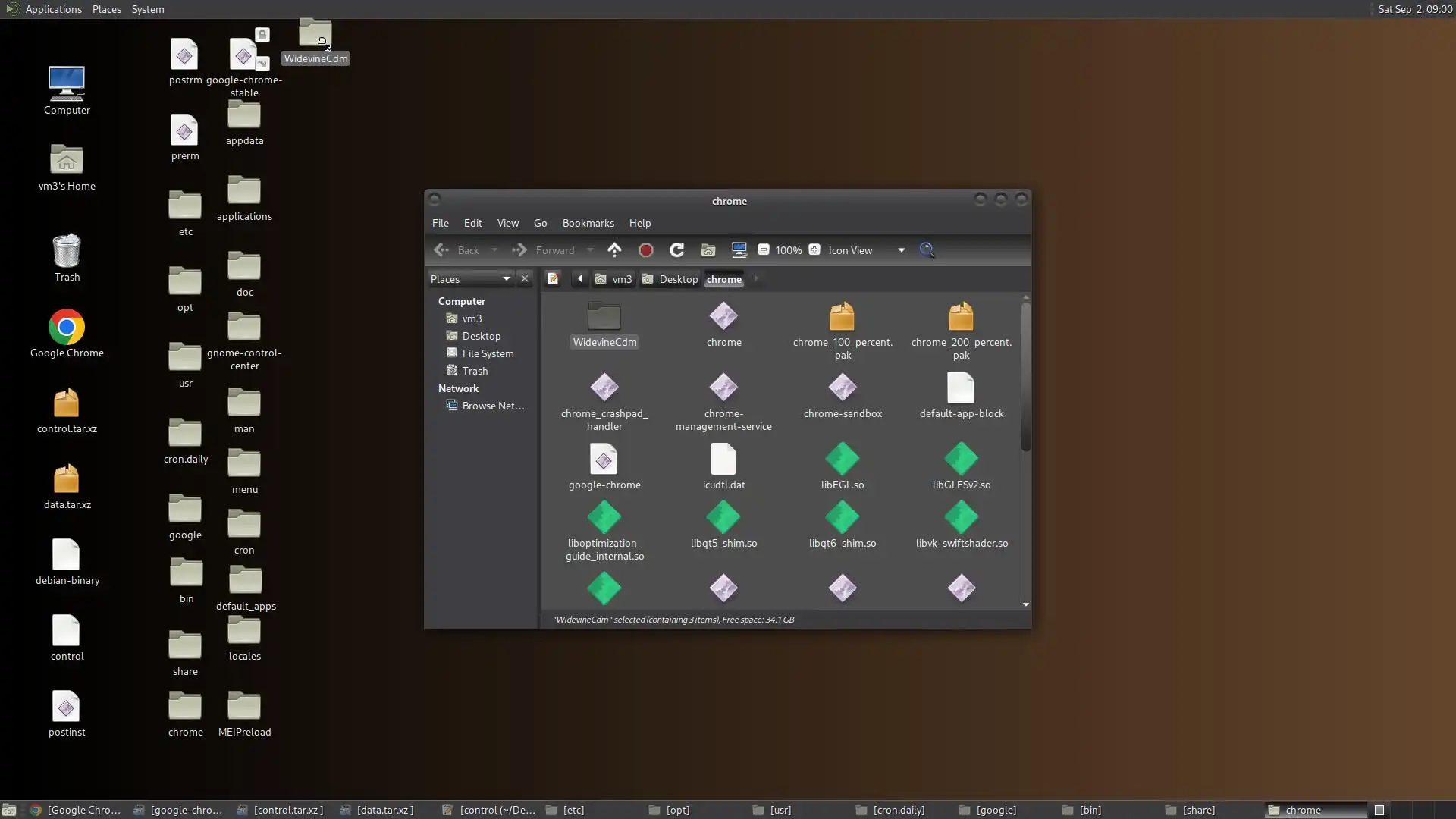Screen dimensions: 1456x819
Task: Expand the Back history dropdown arrow
Action: pos(494,250)
